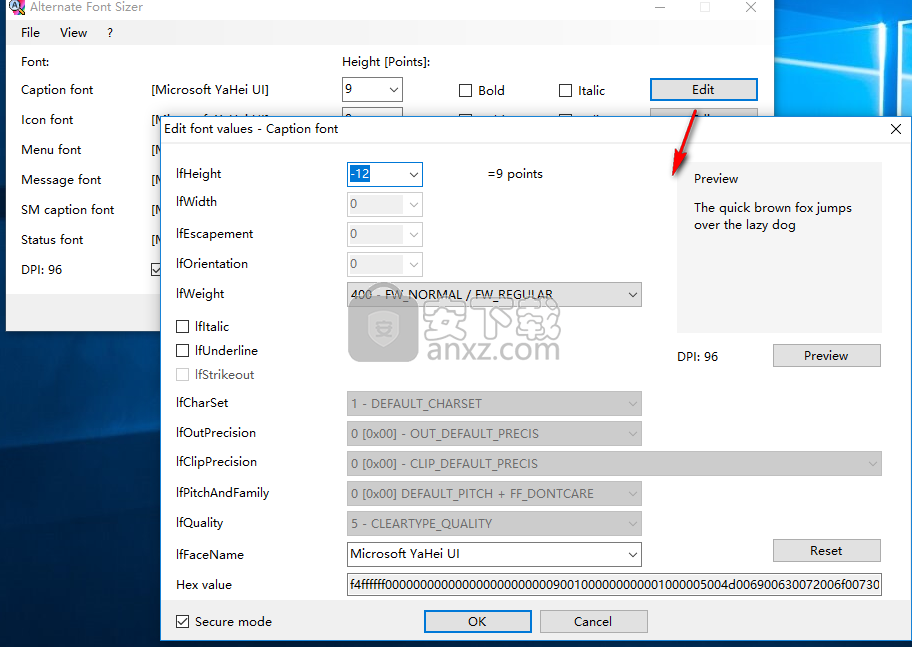Open the lfOutPrecision dropdown
The width and height of the screenshot is (912, 647).
[x=494, y=433]
